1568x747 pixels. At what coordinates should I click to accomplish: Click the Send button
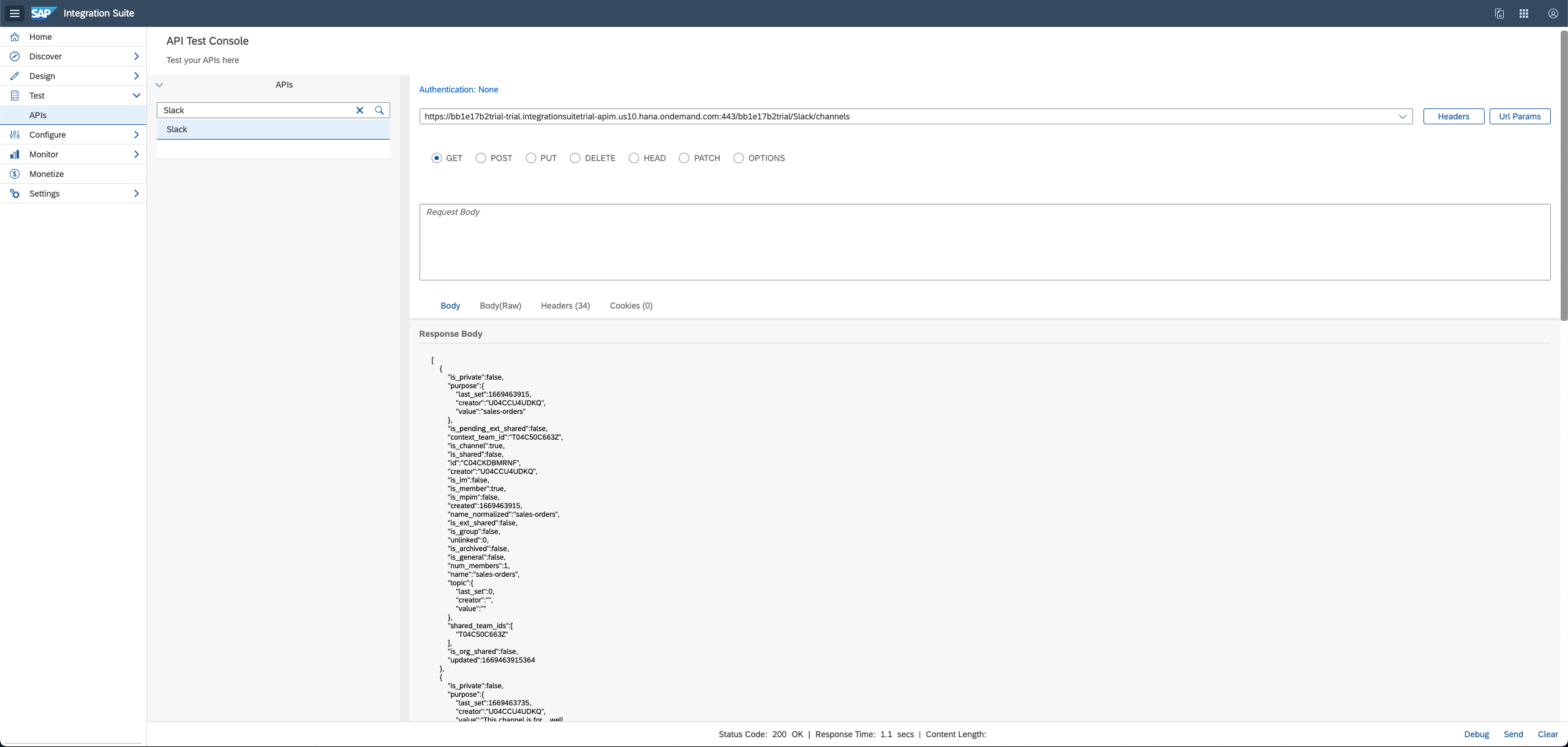tap(1513, 734)
